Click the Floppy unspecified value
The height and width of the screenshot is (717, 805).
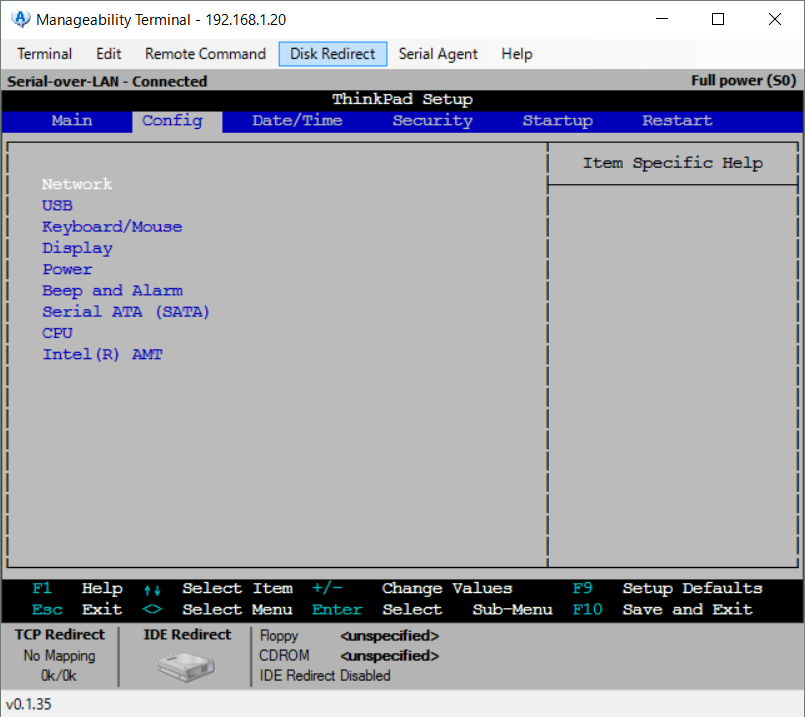[x=389, y=636]
